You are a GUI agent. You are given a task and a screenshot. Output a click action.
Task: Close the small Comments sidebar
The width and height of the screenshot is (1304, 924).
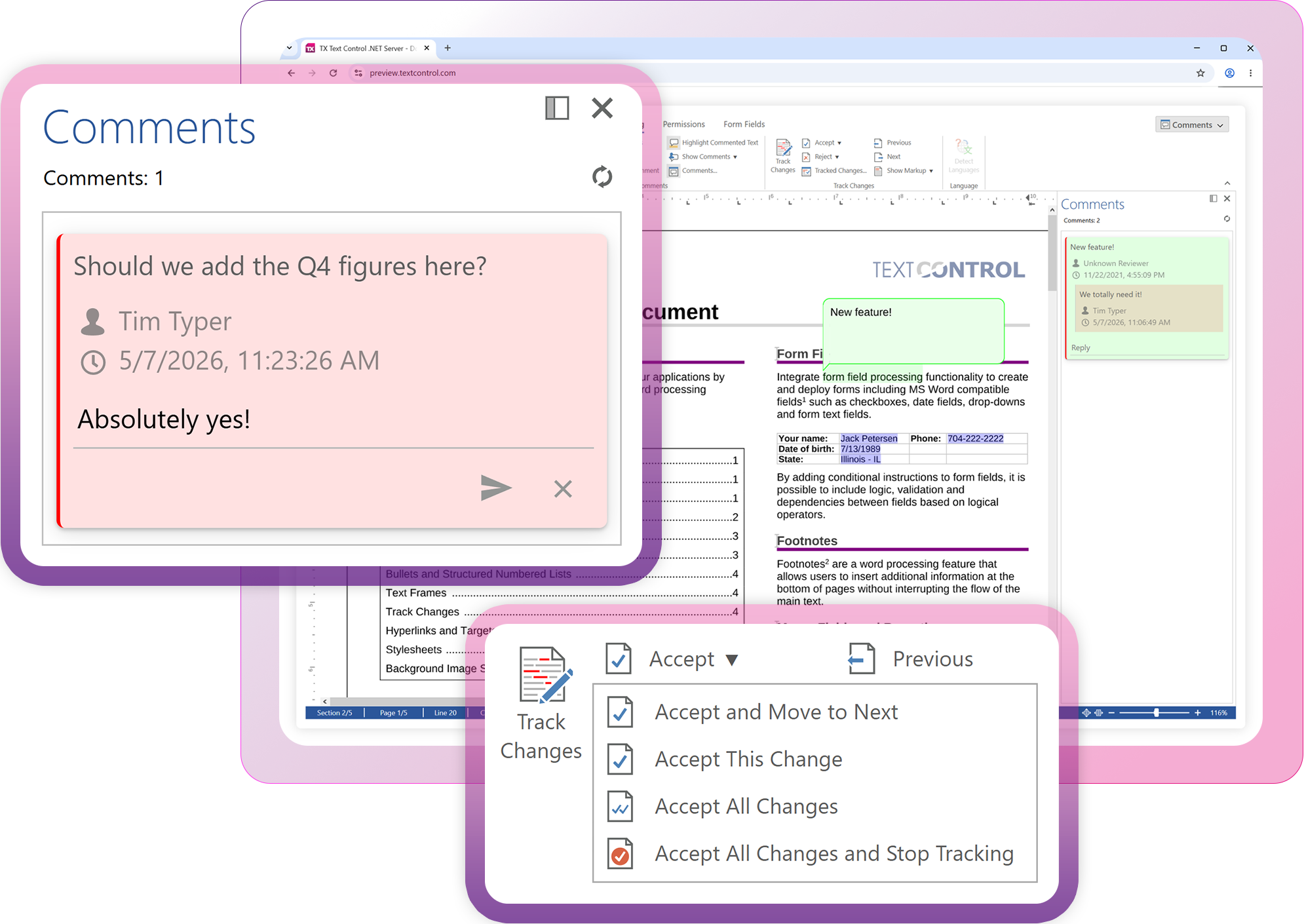click(1227, 199)
